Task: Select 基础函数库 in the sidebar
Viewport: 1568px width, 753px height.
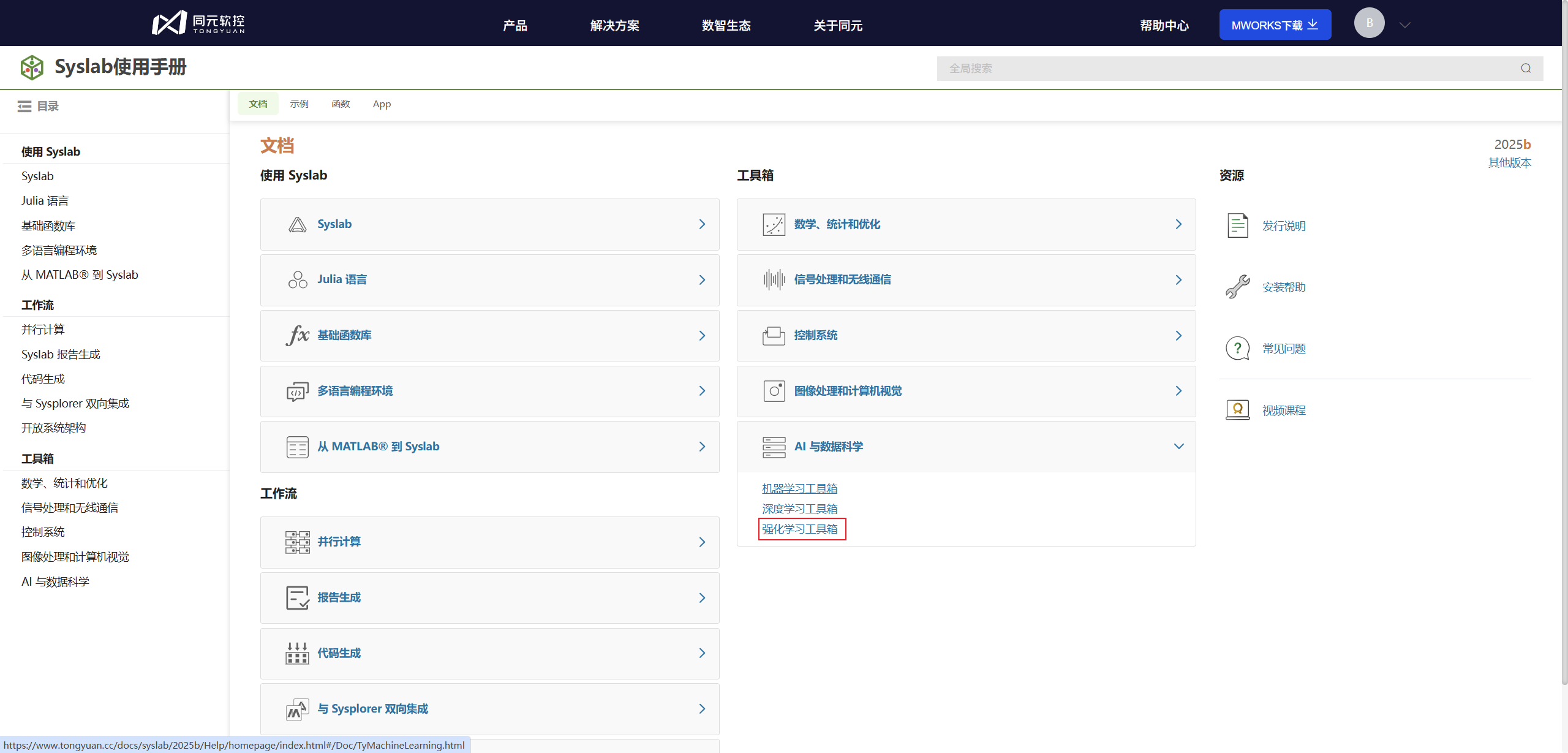Action: 48,226
